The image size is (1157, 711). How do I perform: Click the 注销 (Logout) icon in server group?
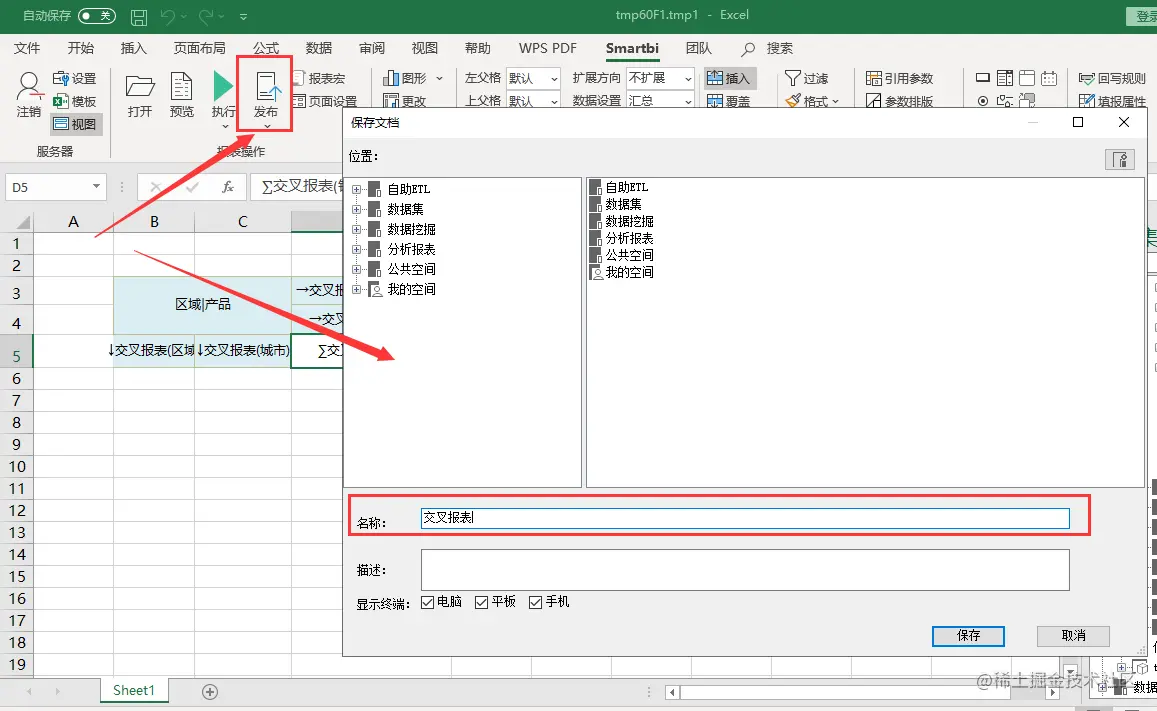coord(28,93)
